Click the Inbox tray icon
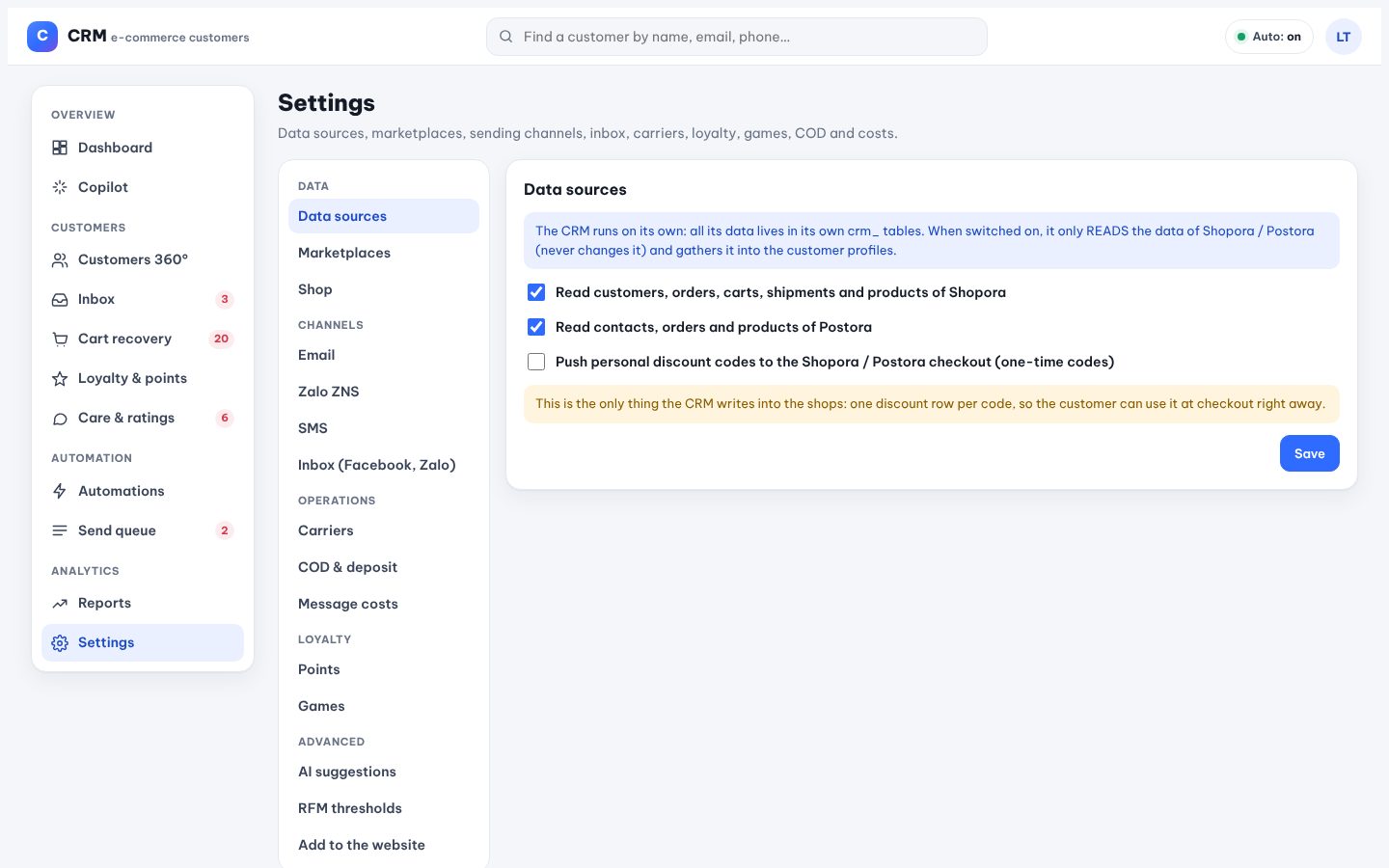 [x=60, y=299]
